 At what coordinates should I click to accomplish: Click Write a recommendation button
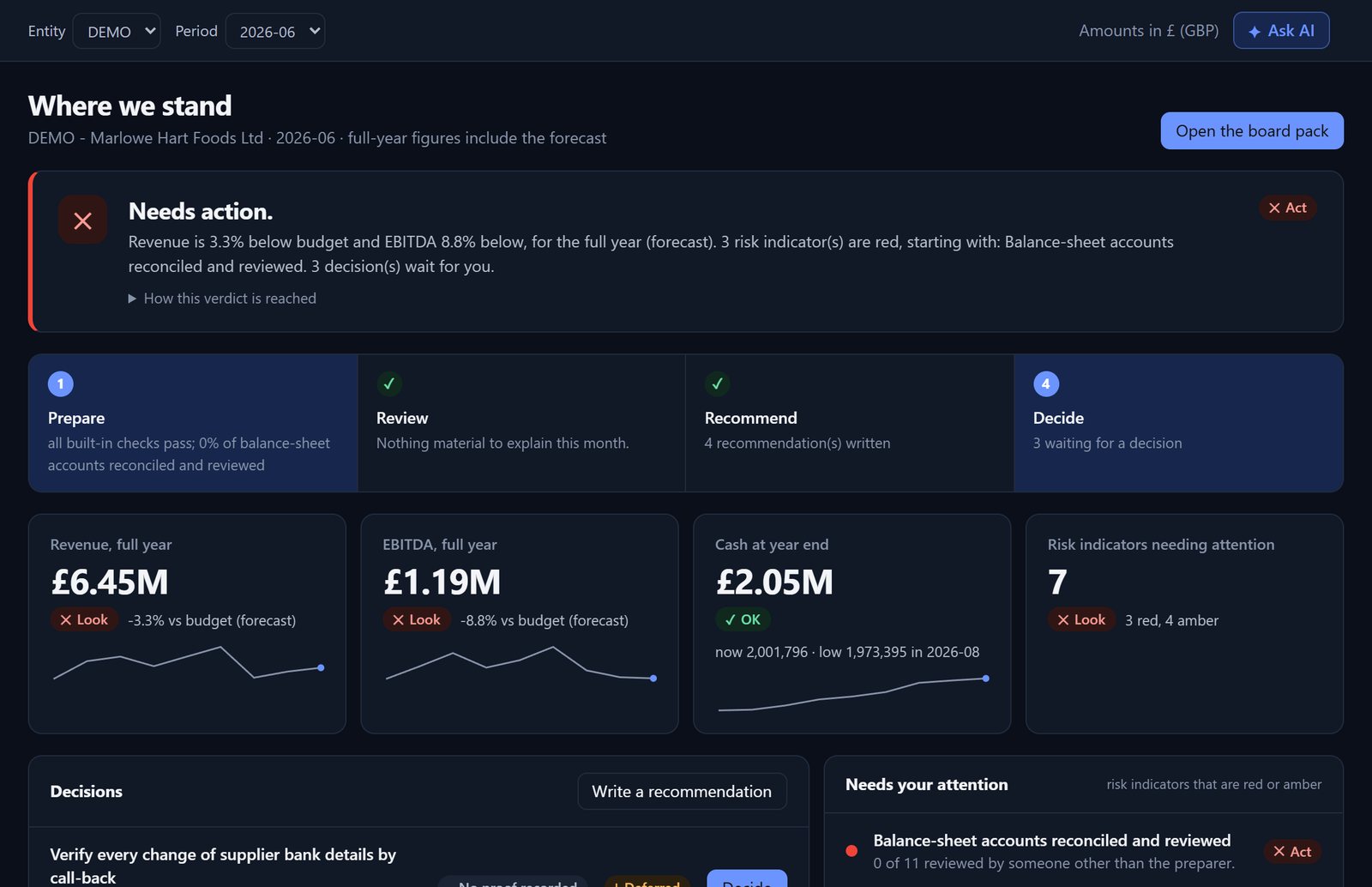tap(682, 792)
